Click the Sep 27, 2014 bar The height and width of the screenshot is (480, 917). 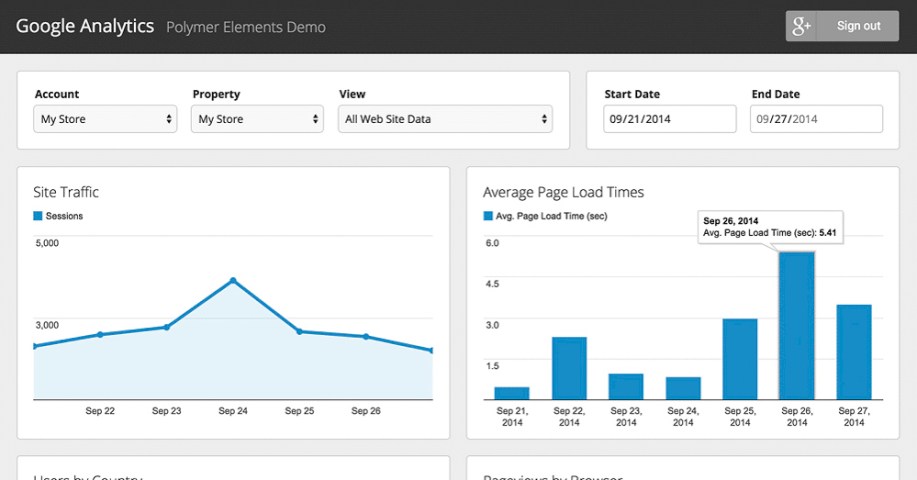pyautogui.click(x=854, y=352)
